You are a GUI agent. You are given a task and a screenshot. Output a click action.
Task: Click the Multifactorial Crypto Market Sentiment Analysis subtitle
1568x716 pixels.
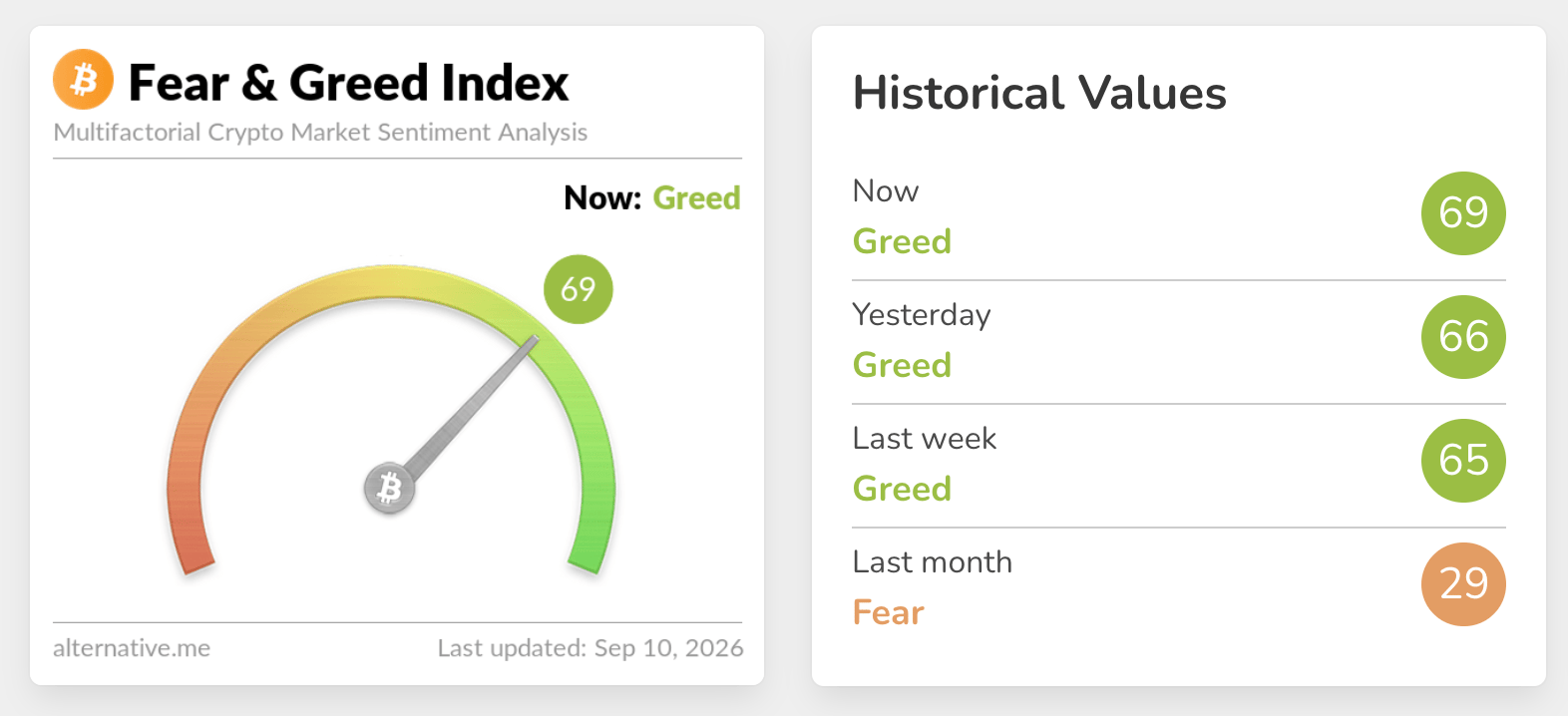[320, 132]
